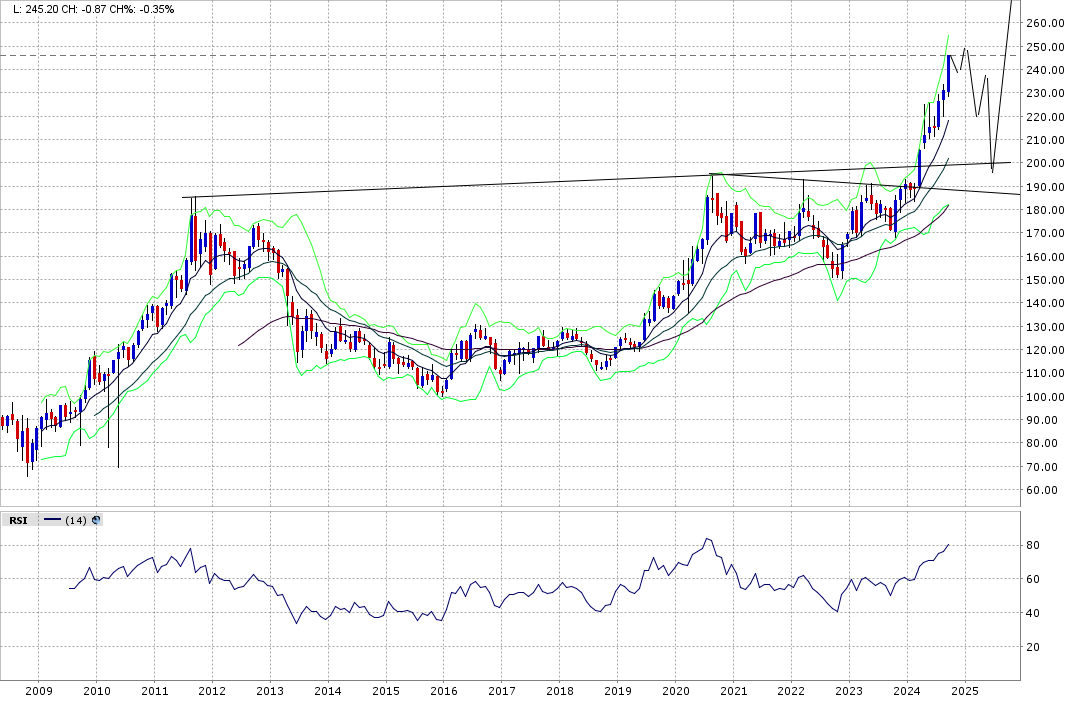Image resolution: width=1073 pixels, height=705 pixels.
Task: Click the 100.00 price axis label
Action: (1043, 397)
